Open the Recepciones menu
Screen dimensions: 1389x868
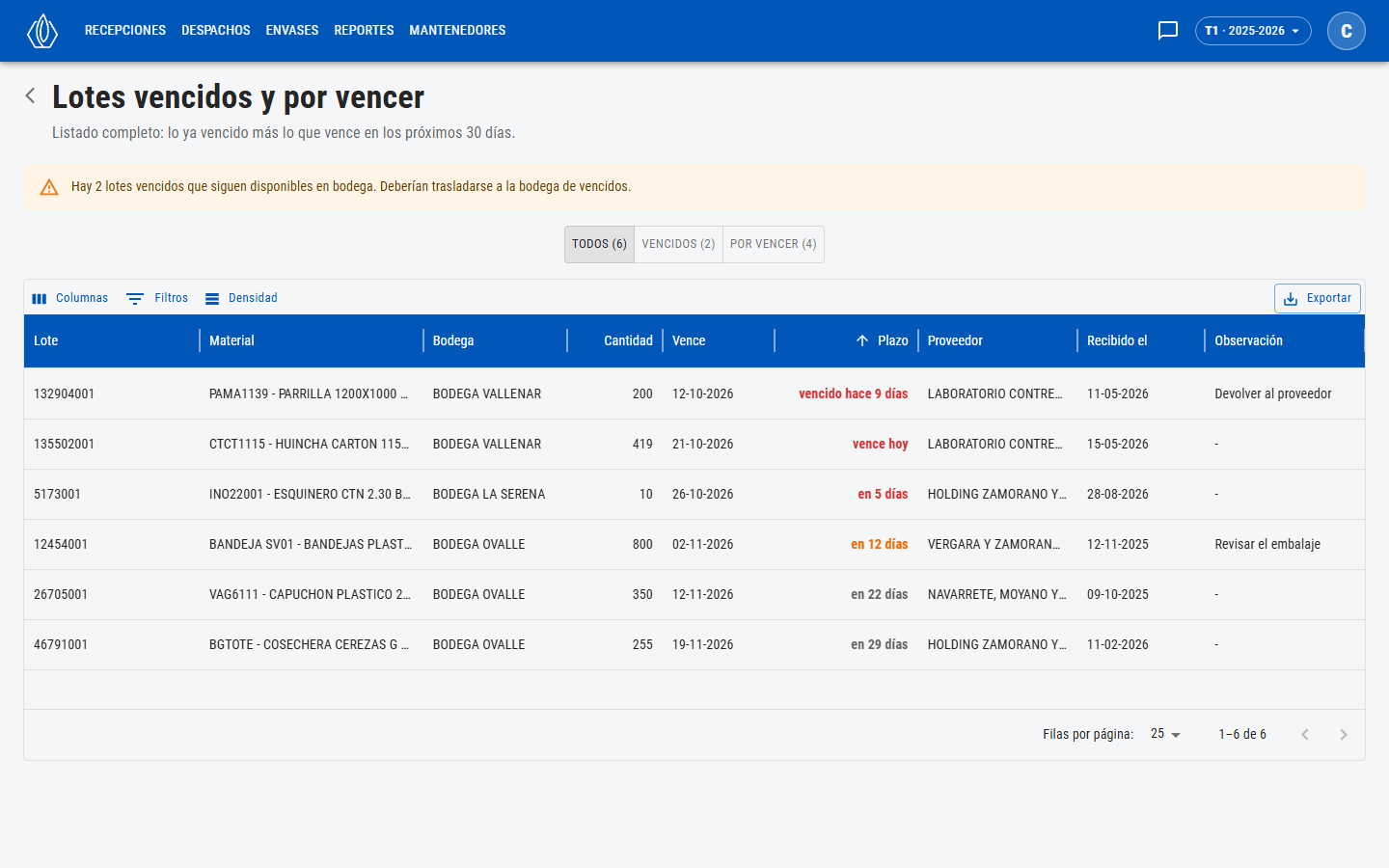(125, 31)
